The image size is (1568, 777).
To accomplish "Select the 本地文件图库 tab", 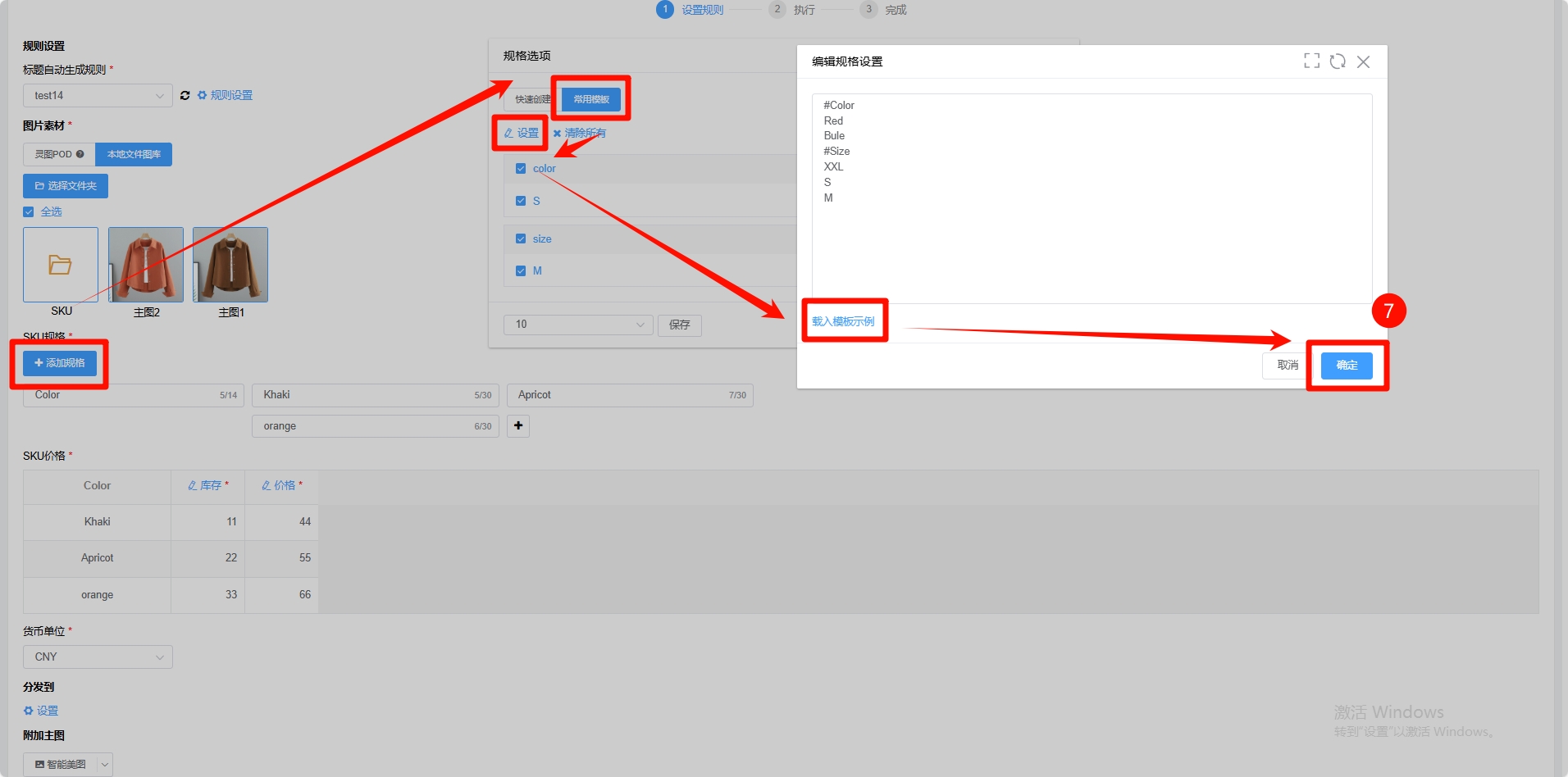I will click(x=134, y=155).
